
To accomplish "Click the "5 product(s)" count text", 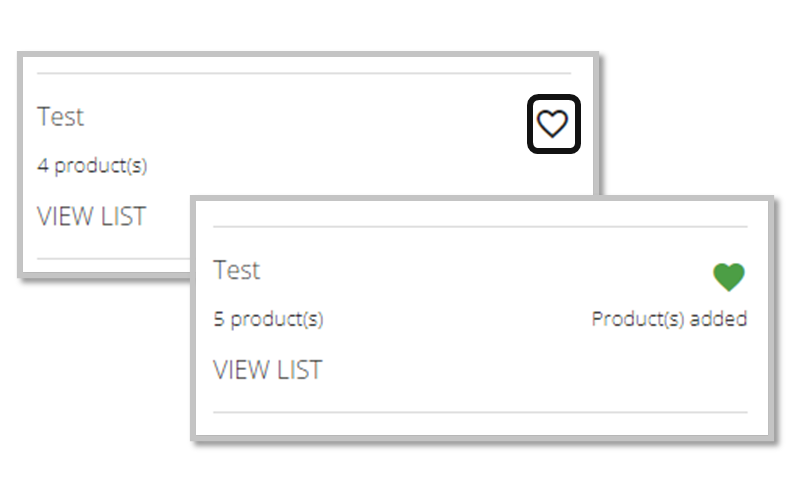I will coord(268,319).
